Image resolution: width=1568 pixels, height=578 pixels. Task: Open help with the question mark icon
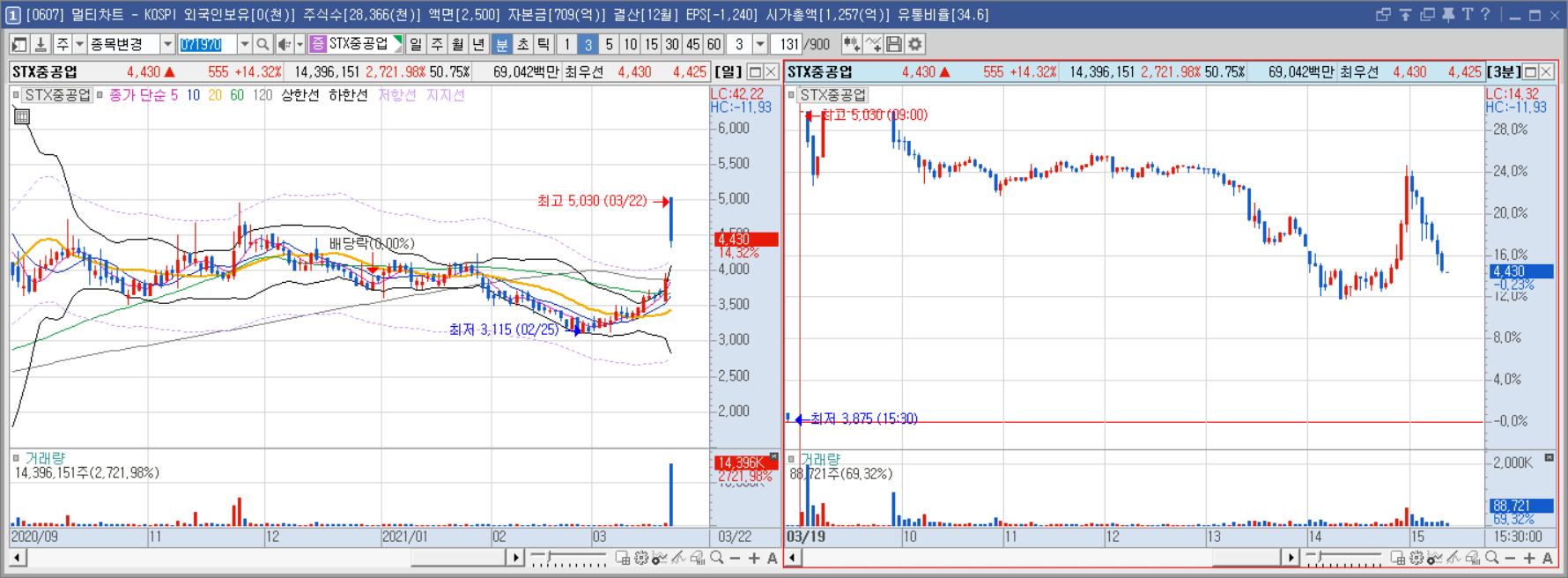point(1485,14)
